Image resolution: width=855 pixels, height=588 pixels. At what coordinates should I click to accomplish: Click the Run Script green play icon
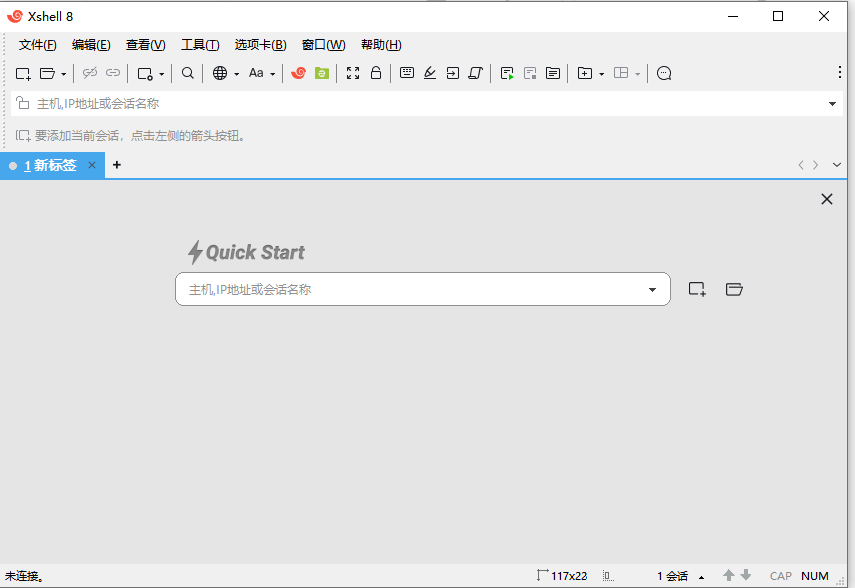[507, 73]
